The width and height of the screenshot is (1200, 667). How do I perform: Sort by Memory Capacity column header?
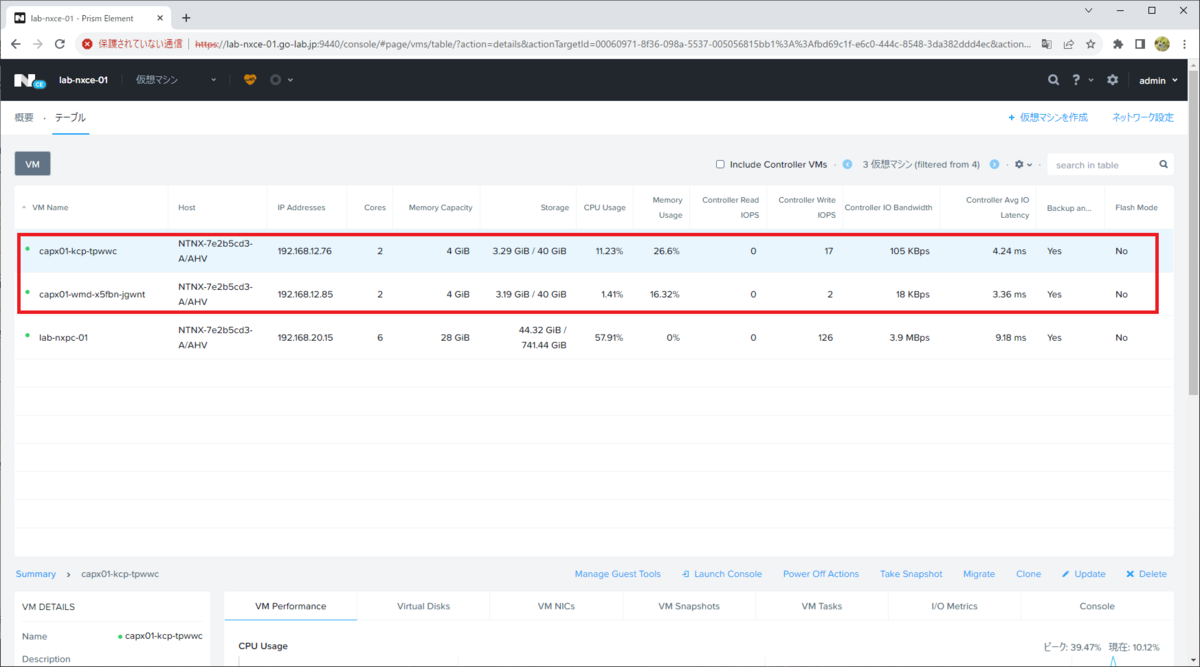[x=440, y=208]
